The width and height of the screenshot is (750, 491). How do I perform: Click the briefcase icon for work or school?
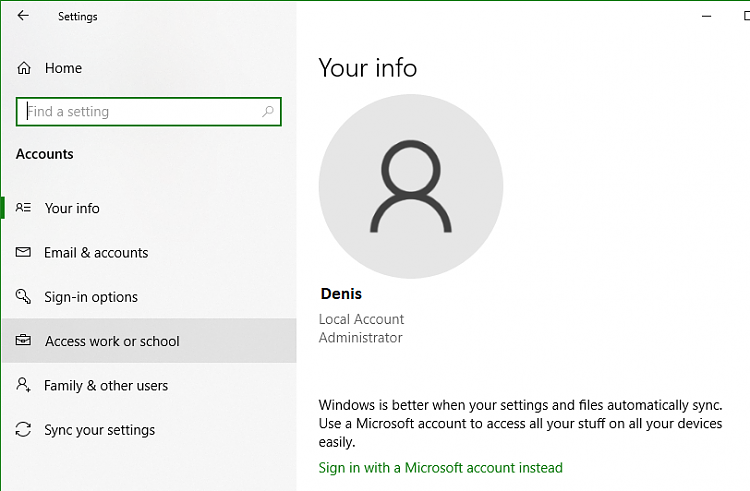tap(23, 341)
